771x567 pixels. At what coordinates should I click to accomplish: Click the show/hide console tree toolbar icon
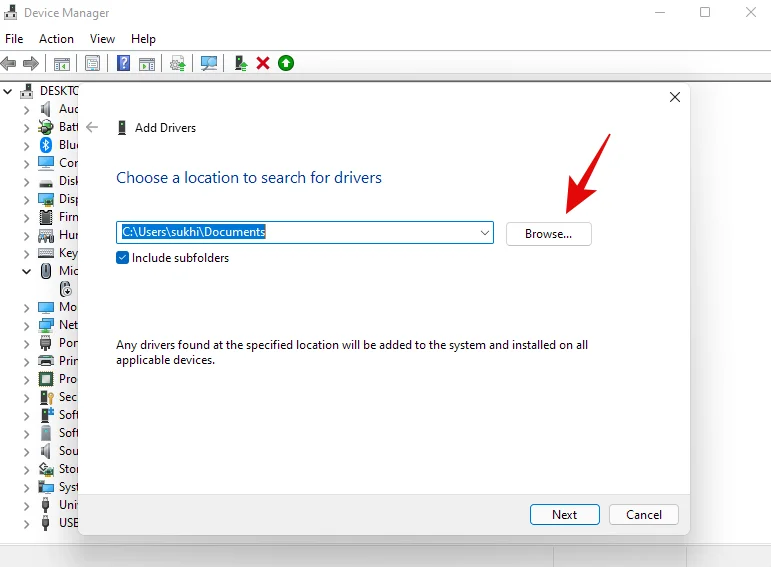point(62,63)
